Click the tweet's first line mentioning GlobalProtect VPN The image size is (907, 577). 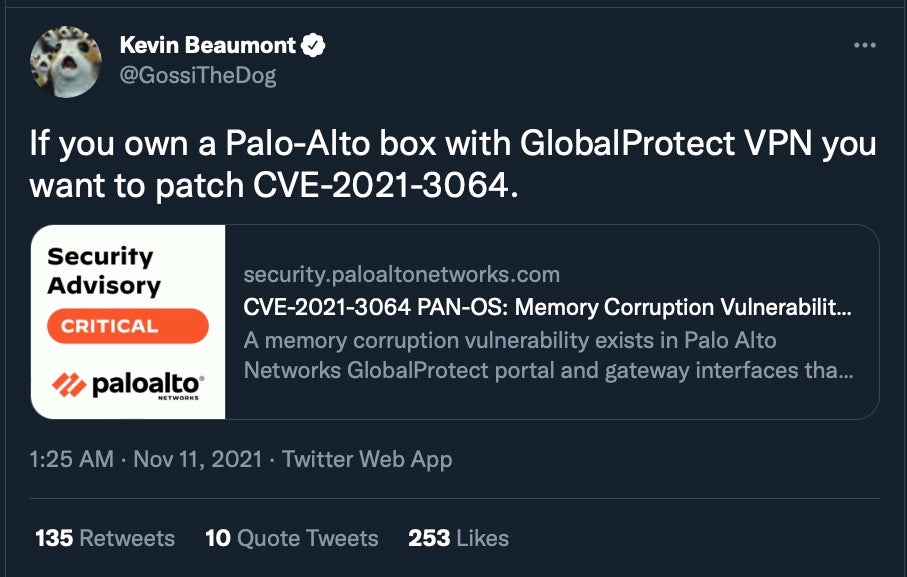(x=452, y=144)
